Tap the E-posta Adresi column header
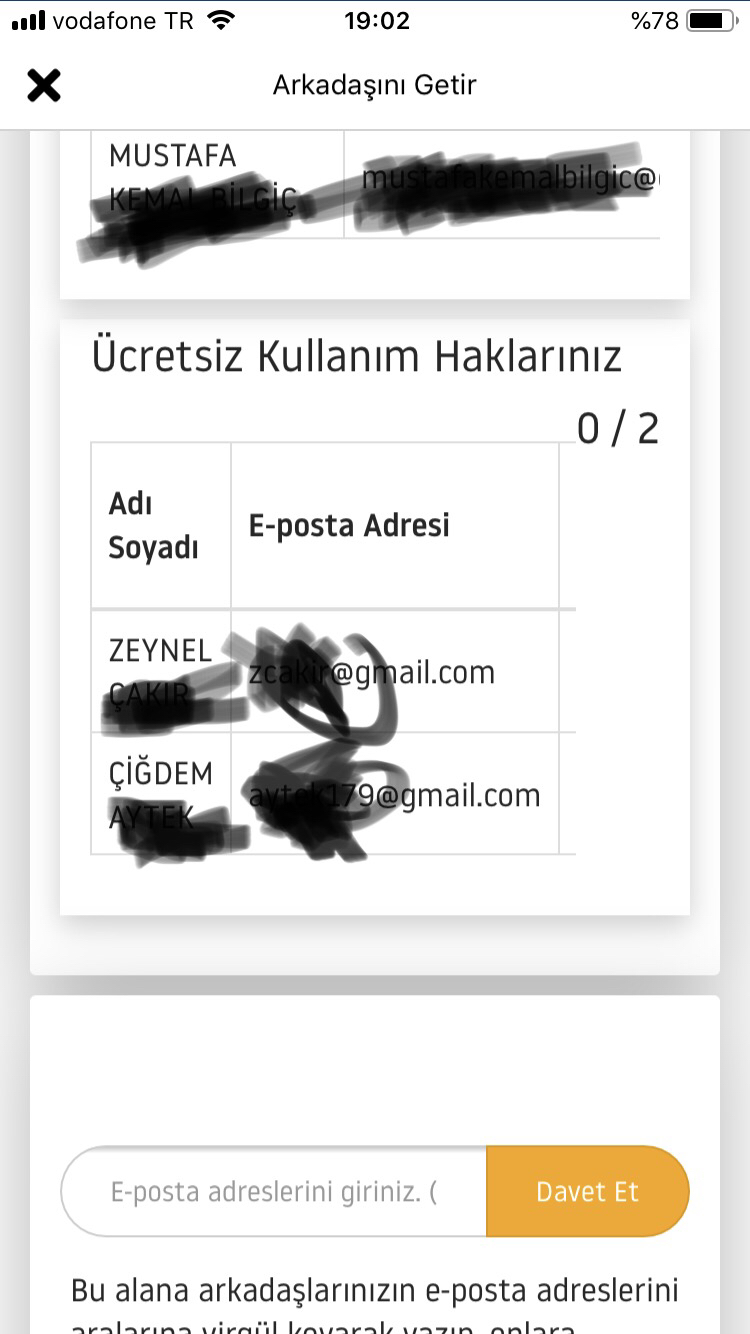Image resolution: width=750 pixels, height=1334 pixels. point(395,526)
